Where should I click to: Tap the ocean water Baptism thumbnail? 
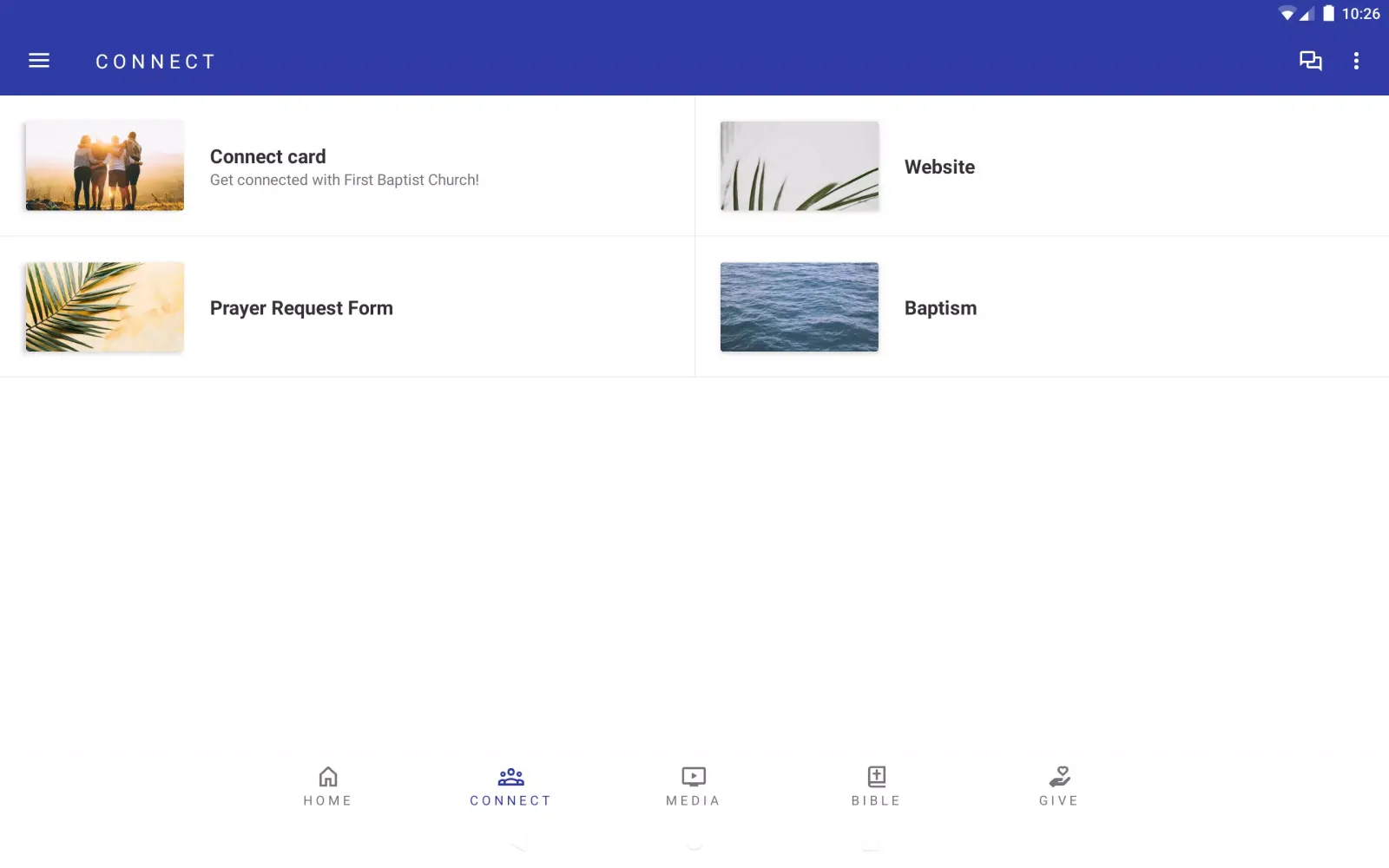[x=800, y=307]
